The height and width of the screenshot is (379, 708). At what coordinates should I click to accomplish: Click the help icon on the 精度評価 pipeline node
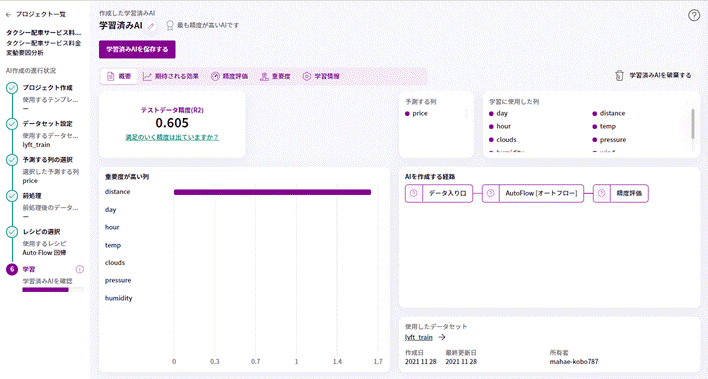click(601, 193)
